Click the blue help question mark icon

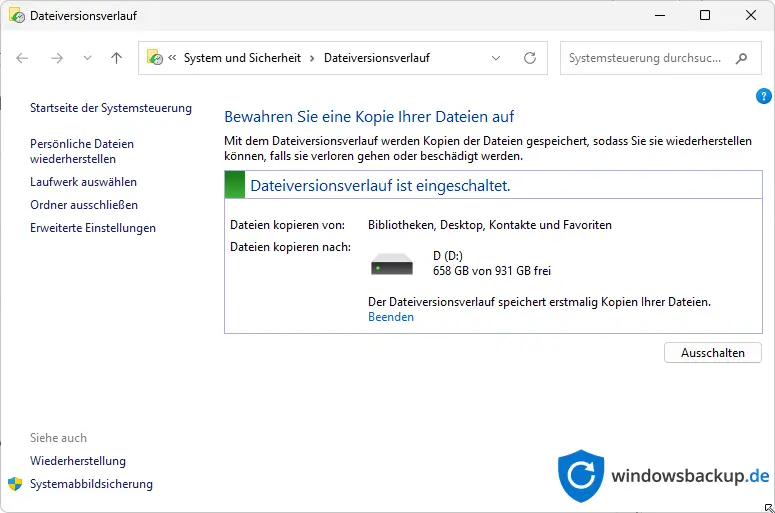[x=764, y=96]
